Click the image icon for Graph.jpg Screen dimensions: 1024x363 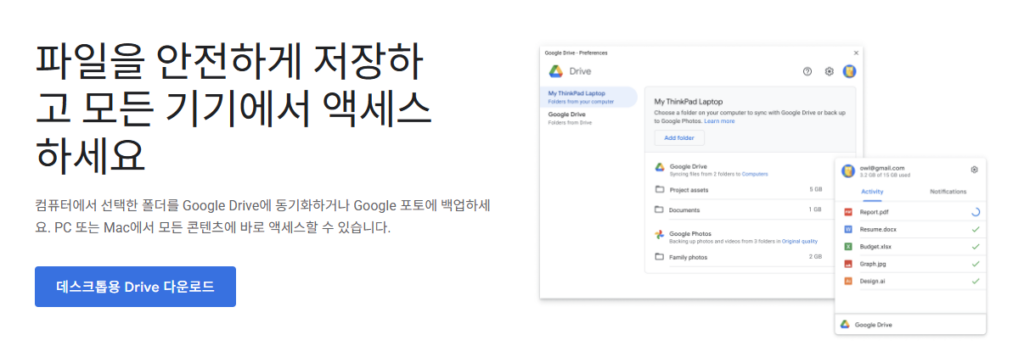click(x=848, y=264)
